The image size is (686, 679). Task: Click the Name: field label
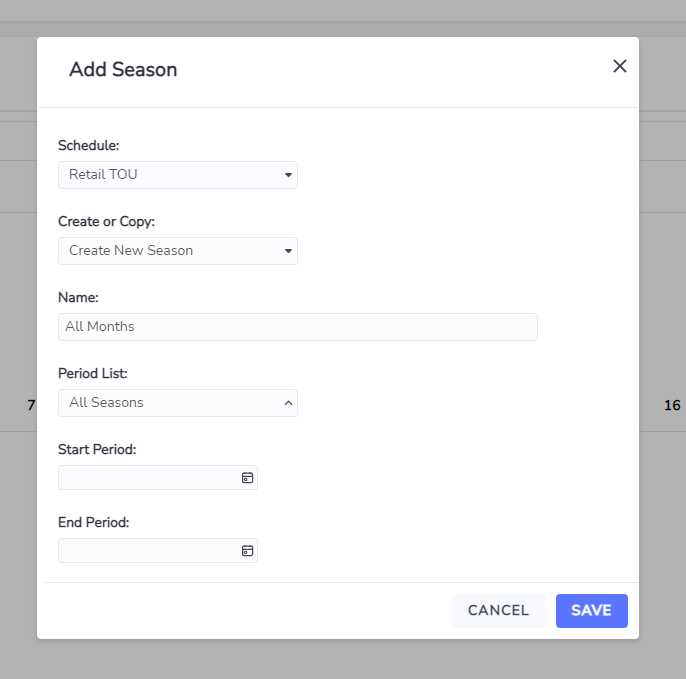[x=78, y=298]
